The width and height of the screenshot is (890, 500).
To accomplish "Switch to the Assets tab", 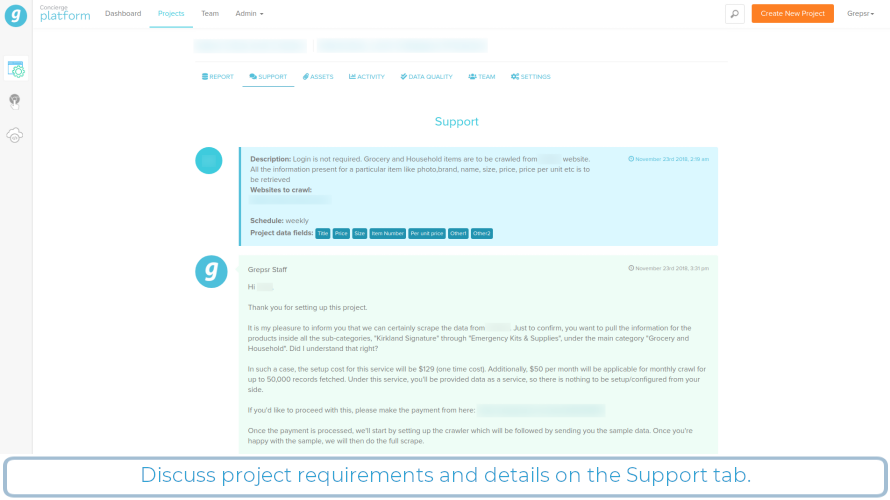I will tap(318, 77).
